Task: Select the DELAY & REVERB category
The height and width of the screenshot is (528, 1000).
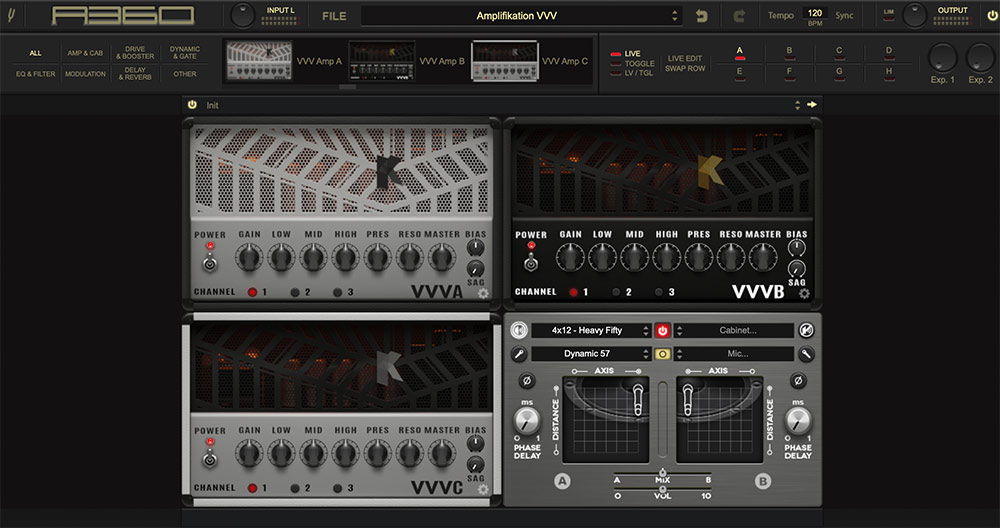Action: 135,73
